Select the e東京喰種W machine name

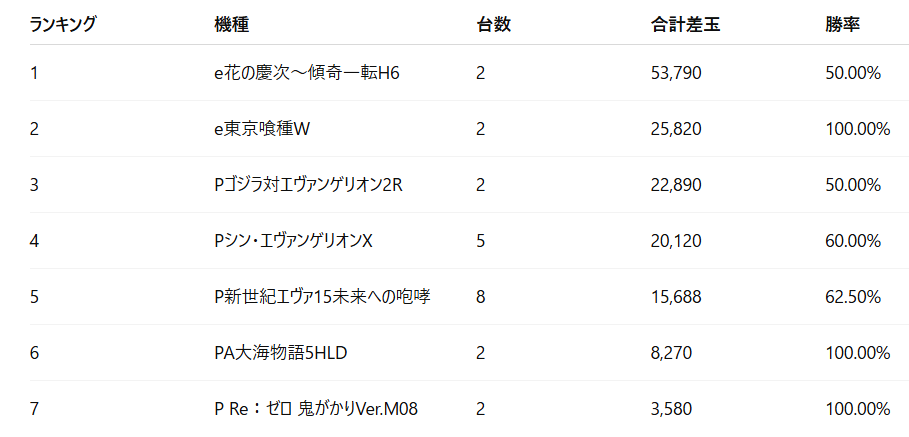pos(264,129)
